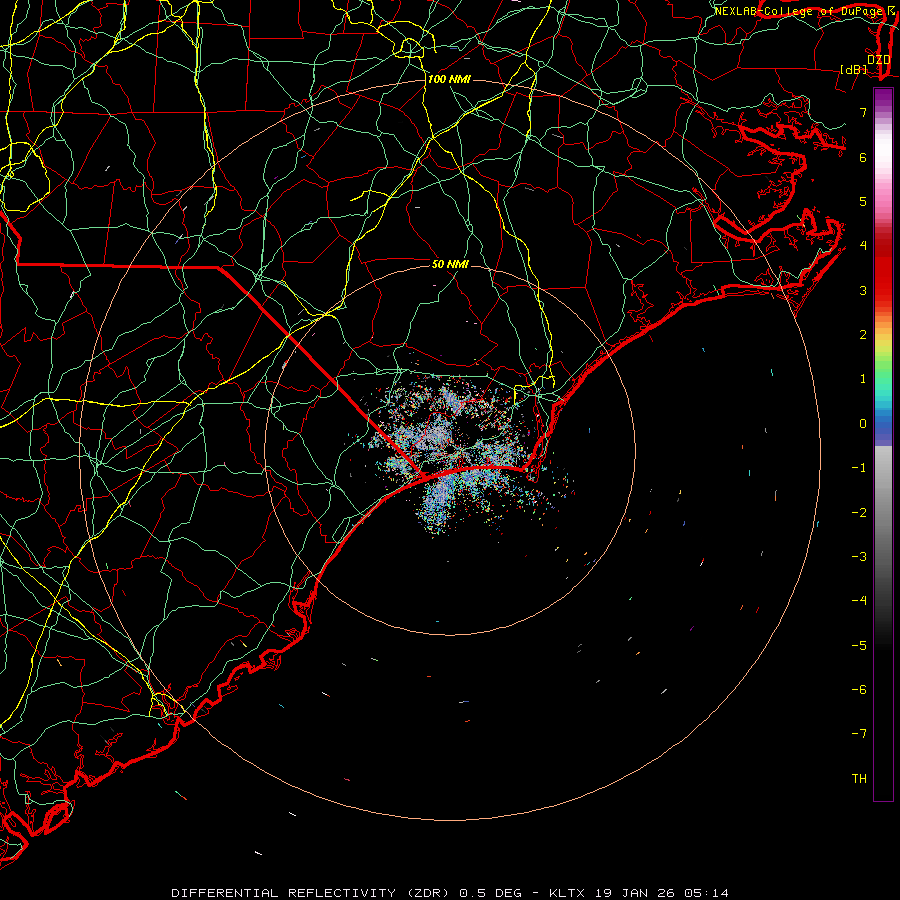
Task: Click the "-7" value on the dB scale
Action: 859,734
